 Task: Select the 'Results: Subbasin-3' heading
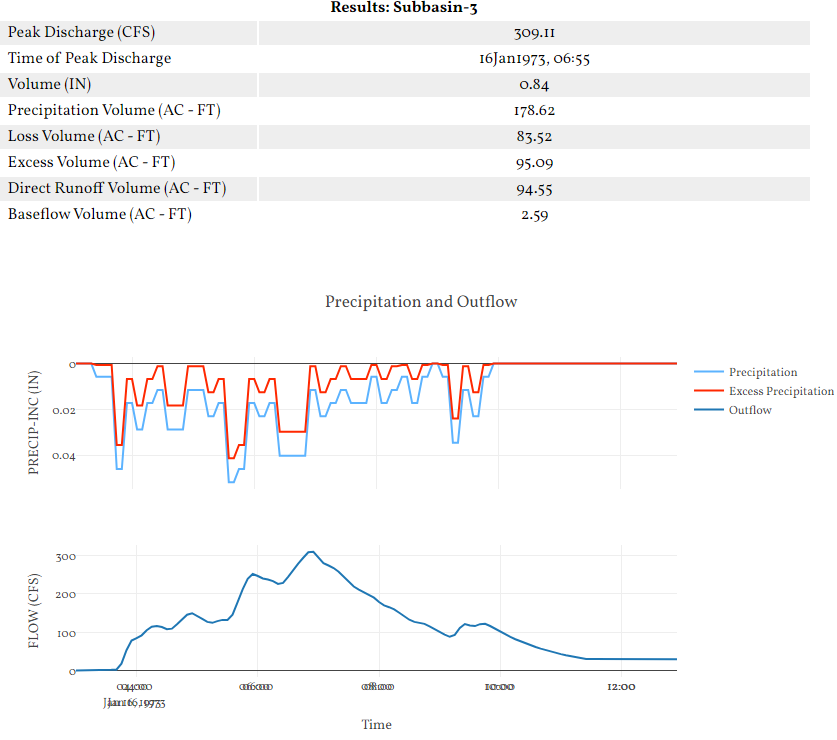coord(404,7)
